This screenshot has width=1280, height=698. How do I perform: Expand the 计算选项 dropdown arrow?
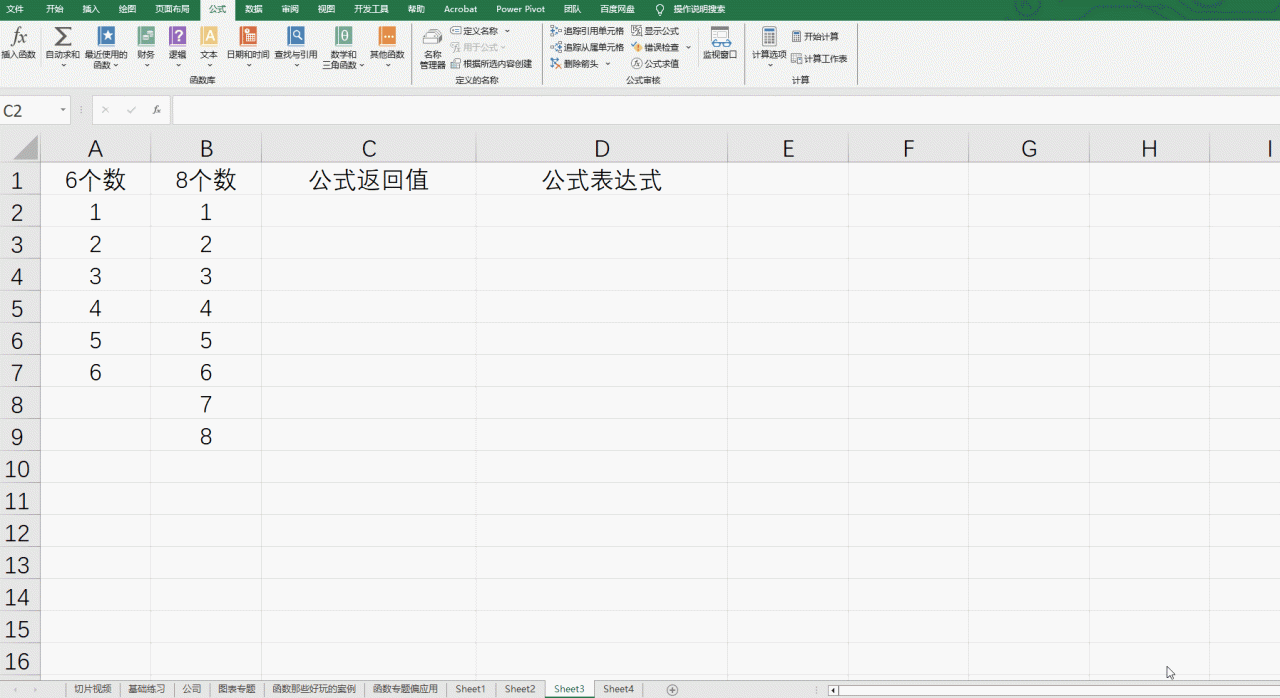click(x=769, y=65)
